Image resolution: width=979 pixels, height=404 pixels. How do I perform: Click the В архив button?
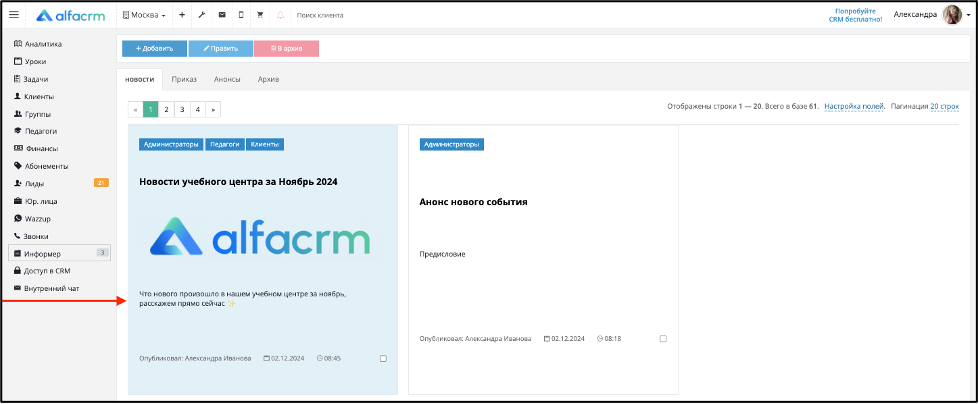tap(286, 49)
